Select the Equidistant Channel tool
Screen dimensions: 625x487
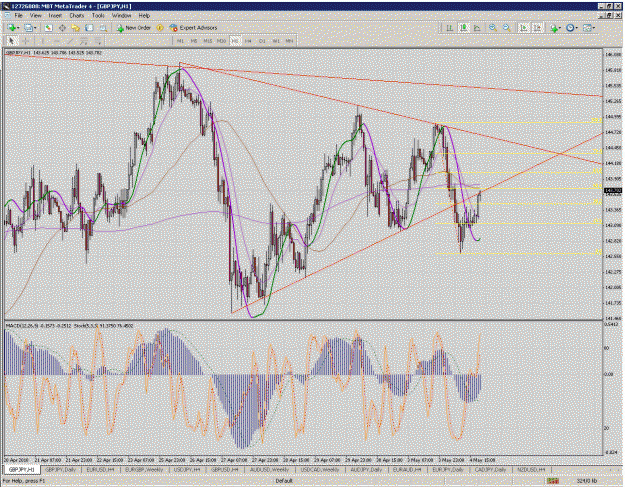pyautogui.click(x=84, y=41)
